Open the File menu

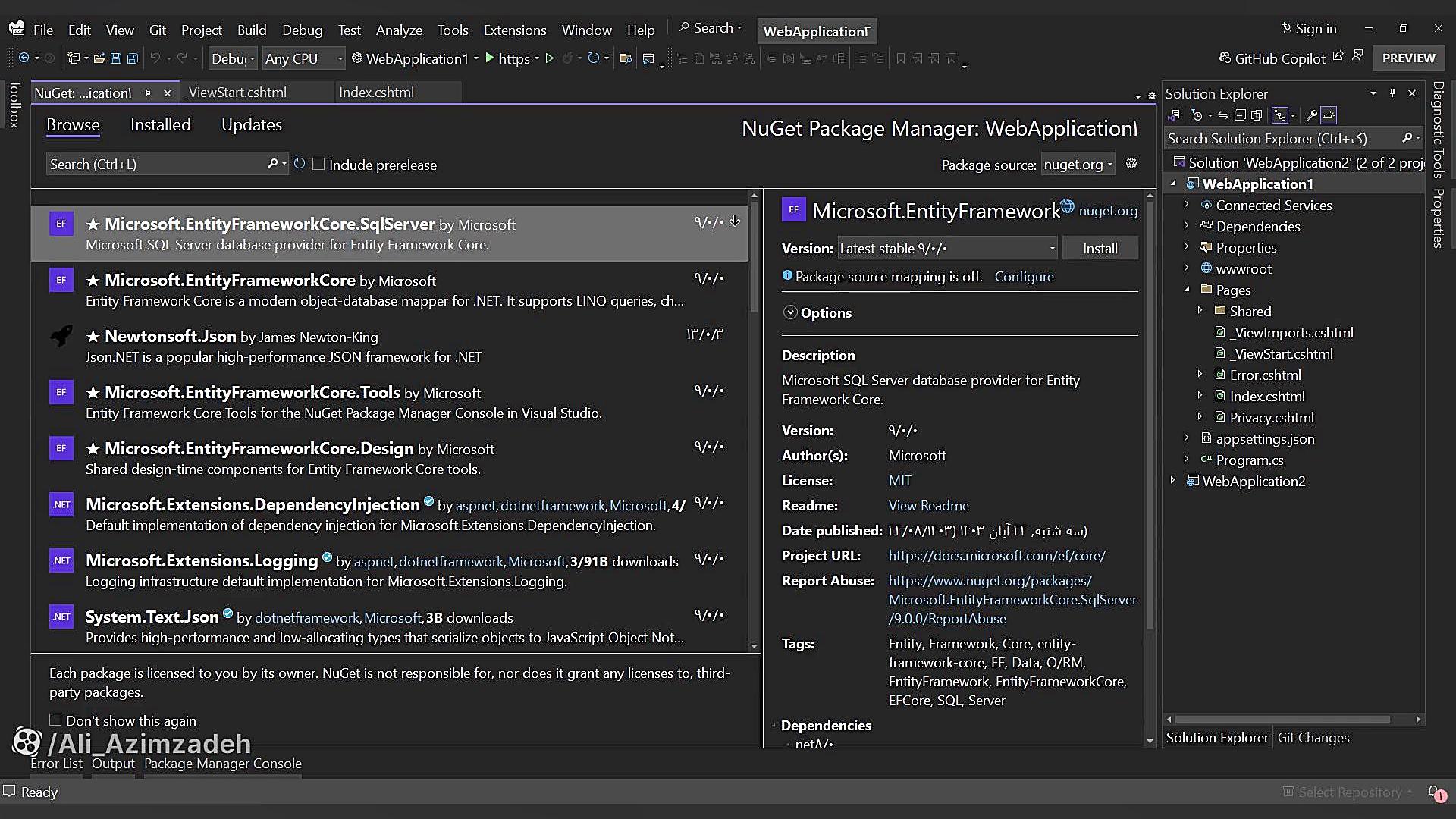click(x=43, y=30)
